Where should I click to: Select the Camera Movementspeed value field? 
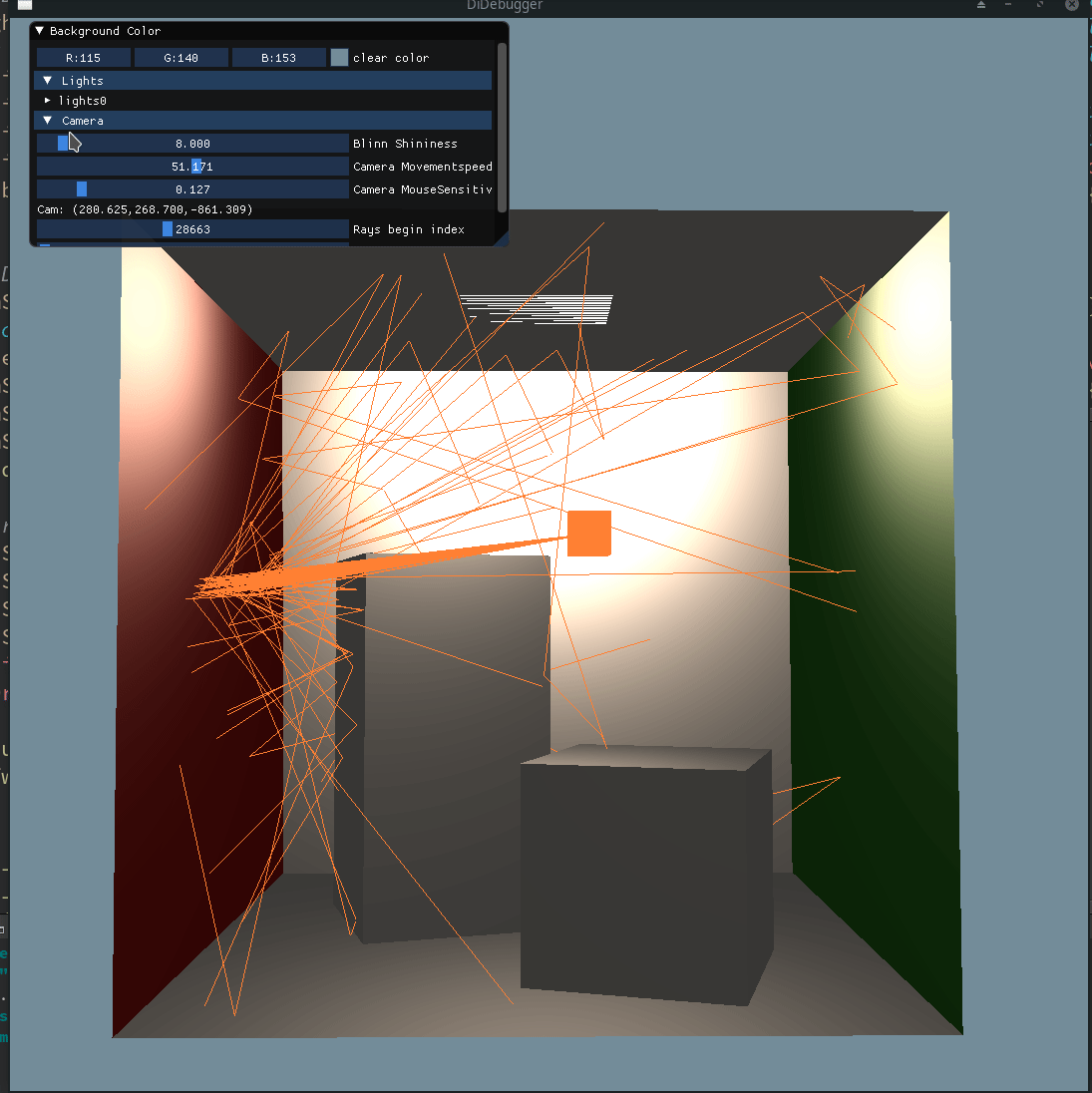click(x=192, y=166)
